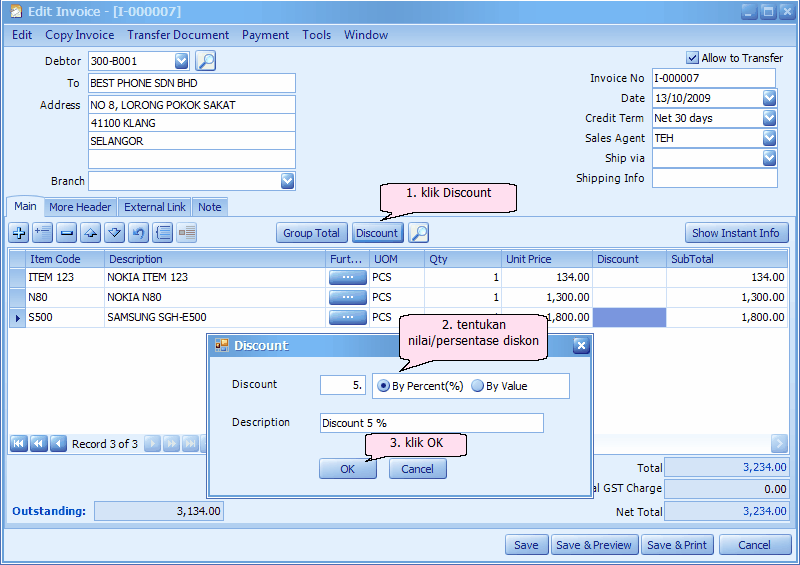800x565 pixels.
Task: Click the delete row minus icon
Action: pos(66,233)
